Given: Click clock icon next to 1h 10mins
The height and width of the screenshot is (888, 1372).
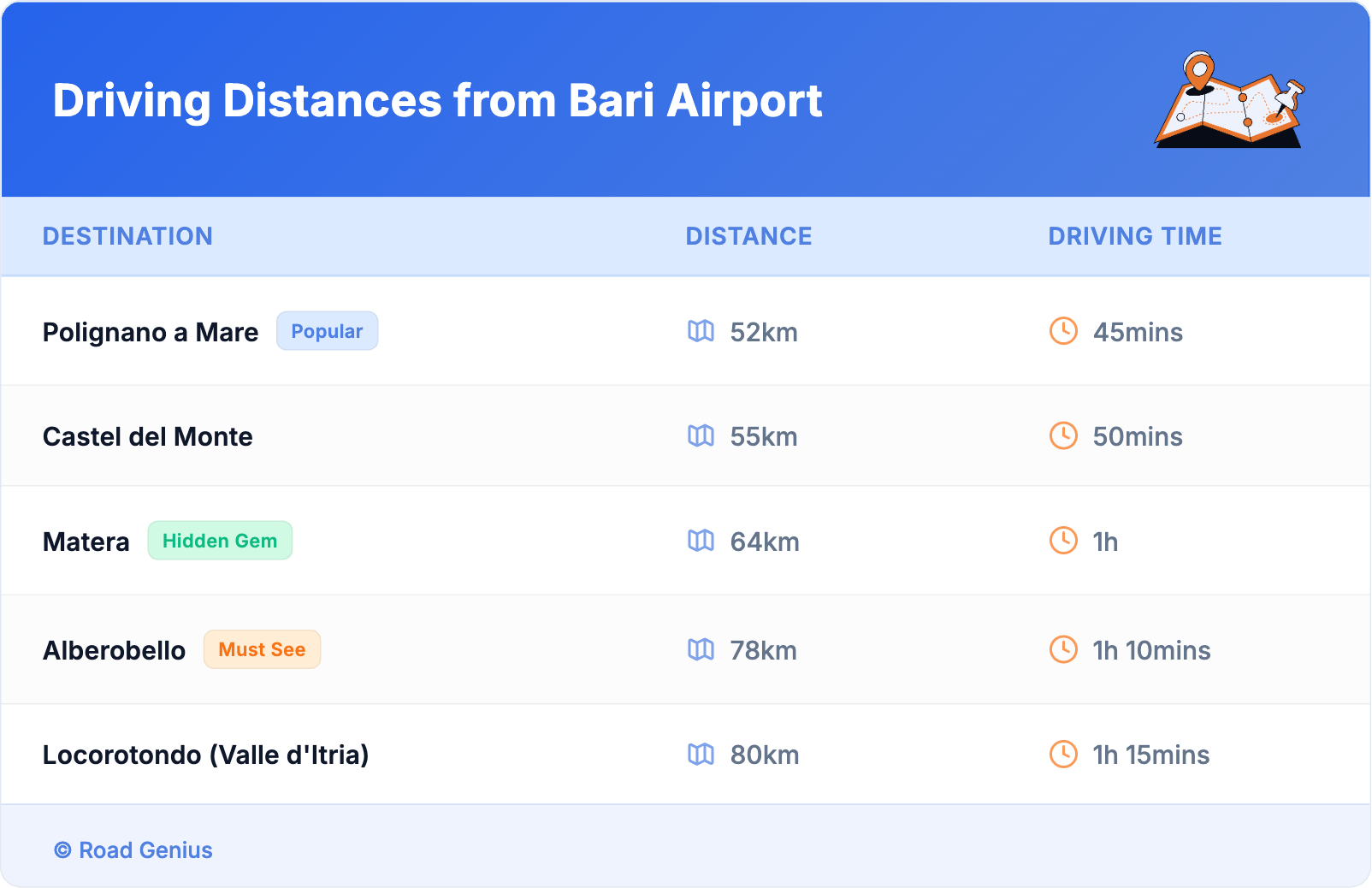Looking at the screenshot, I should pyautogui.click(x=1063, y=650).
